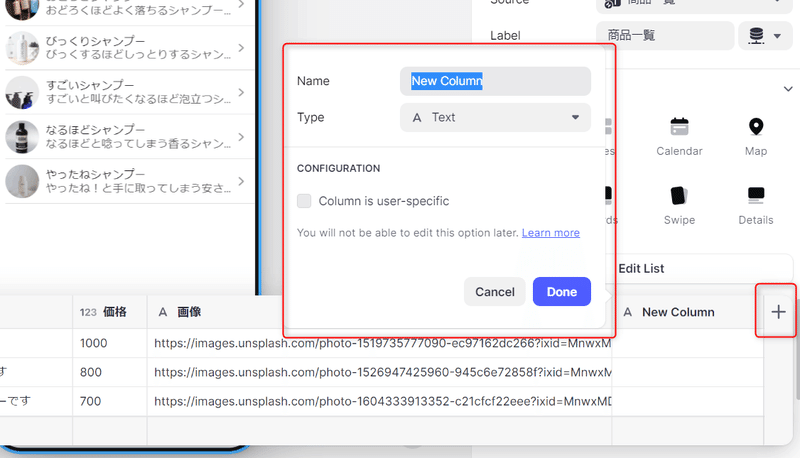Image resolution: width=800 pixels, height=458 pixels.
Task: Open the database icon dropdown beside Label
Action: tap(764, 35)
